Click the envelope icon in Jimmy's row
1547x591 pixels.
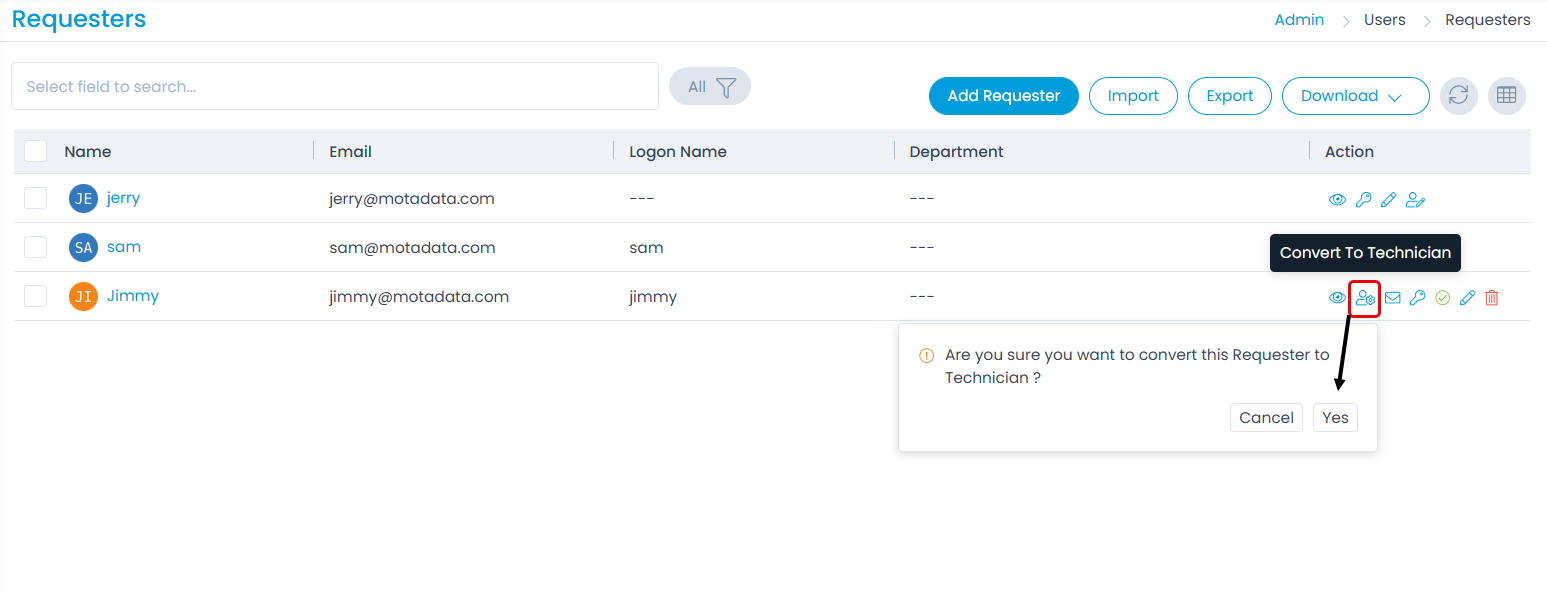coord(1392,298)
